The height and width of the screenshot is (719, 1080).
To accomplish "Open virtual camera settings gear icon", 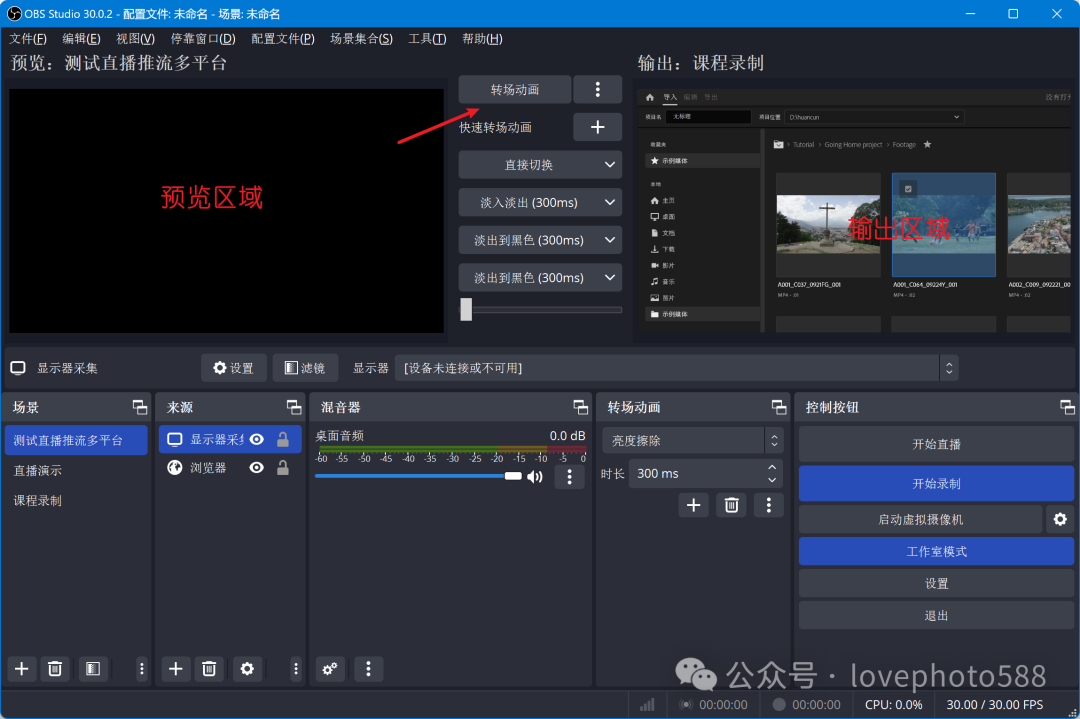I will click(x=1060, y=519).
